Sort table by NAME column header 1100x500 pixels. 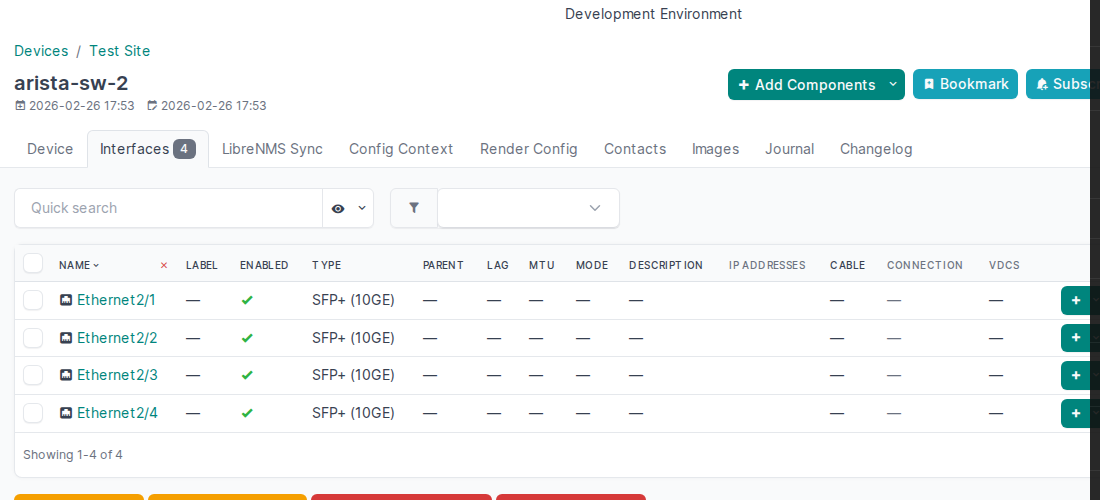[78, 265]
